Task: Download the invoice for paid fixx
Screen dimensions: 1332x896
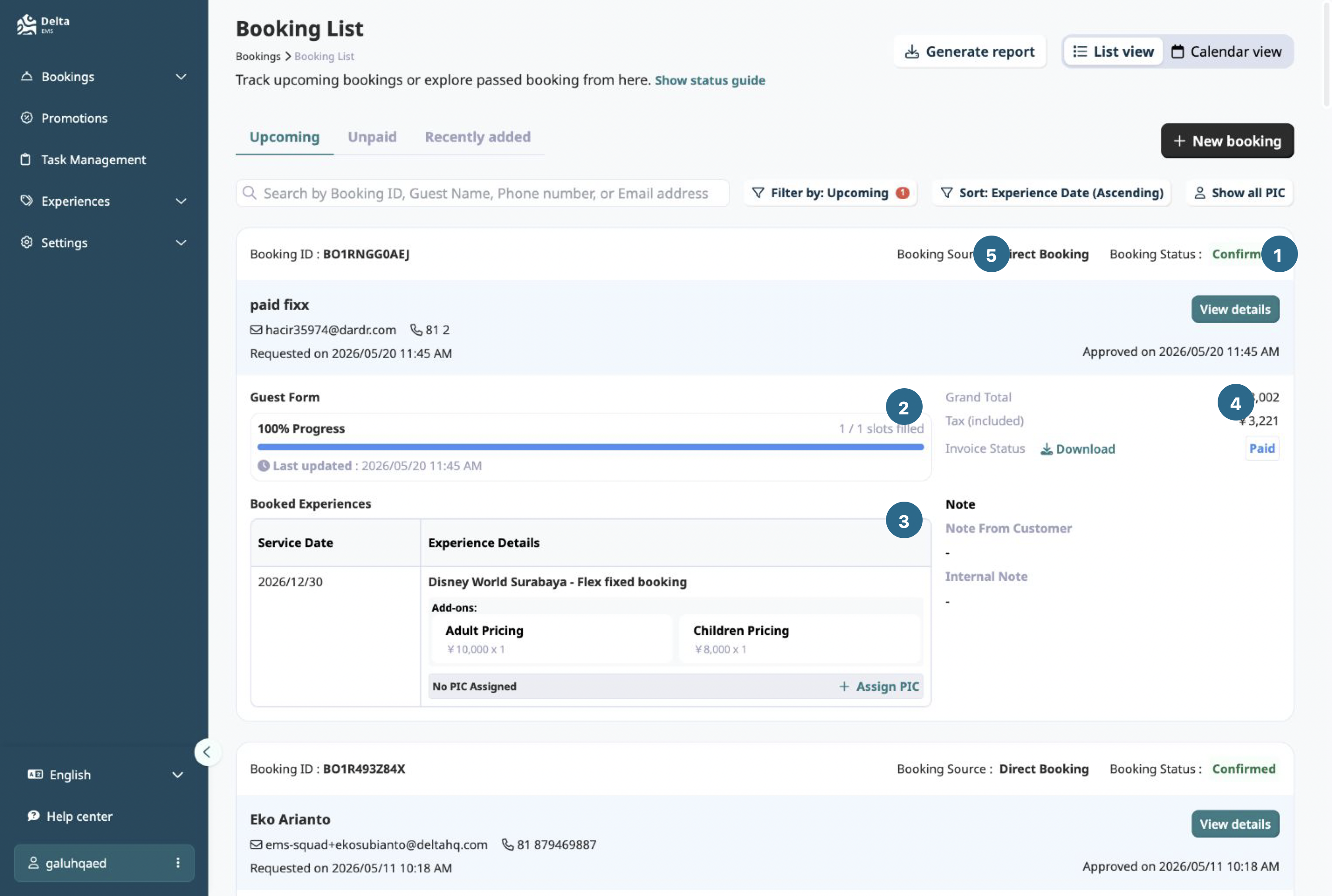Action: [x=1078, y=448]
